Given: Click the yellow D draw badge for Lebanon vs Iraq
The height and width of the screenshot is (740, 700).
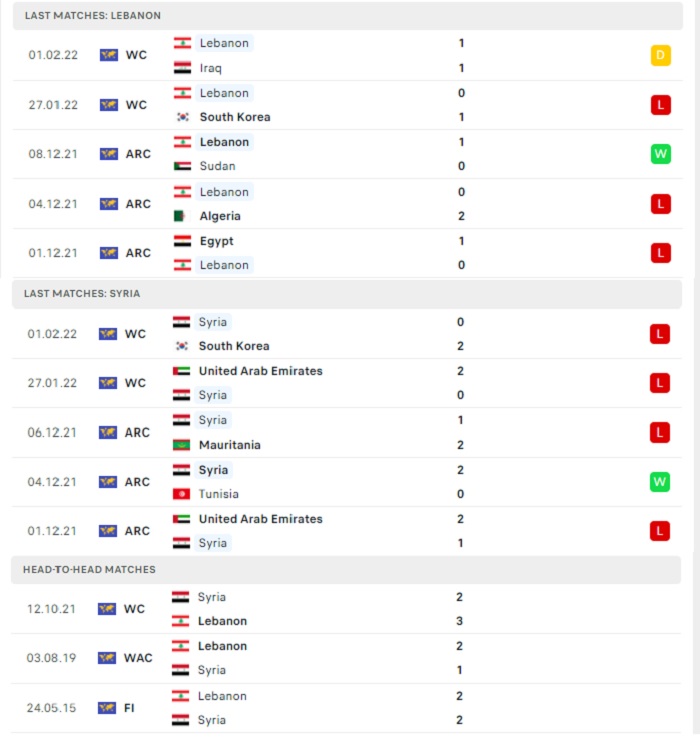Looking at the screenshot, I should point(660,55).
